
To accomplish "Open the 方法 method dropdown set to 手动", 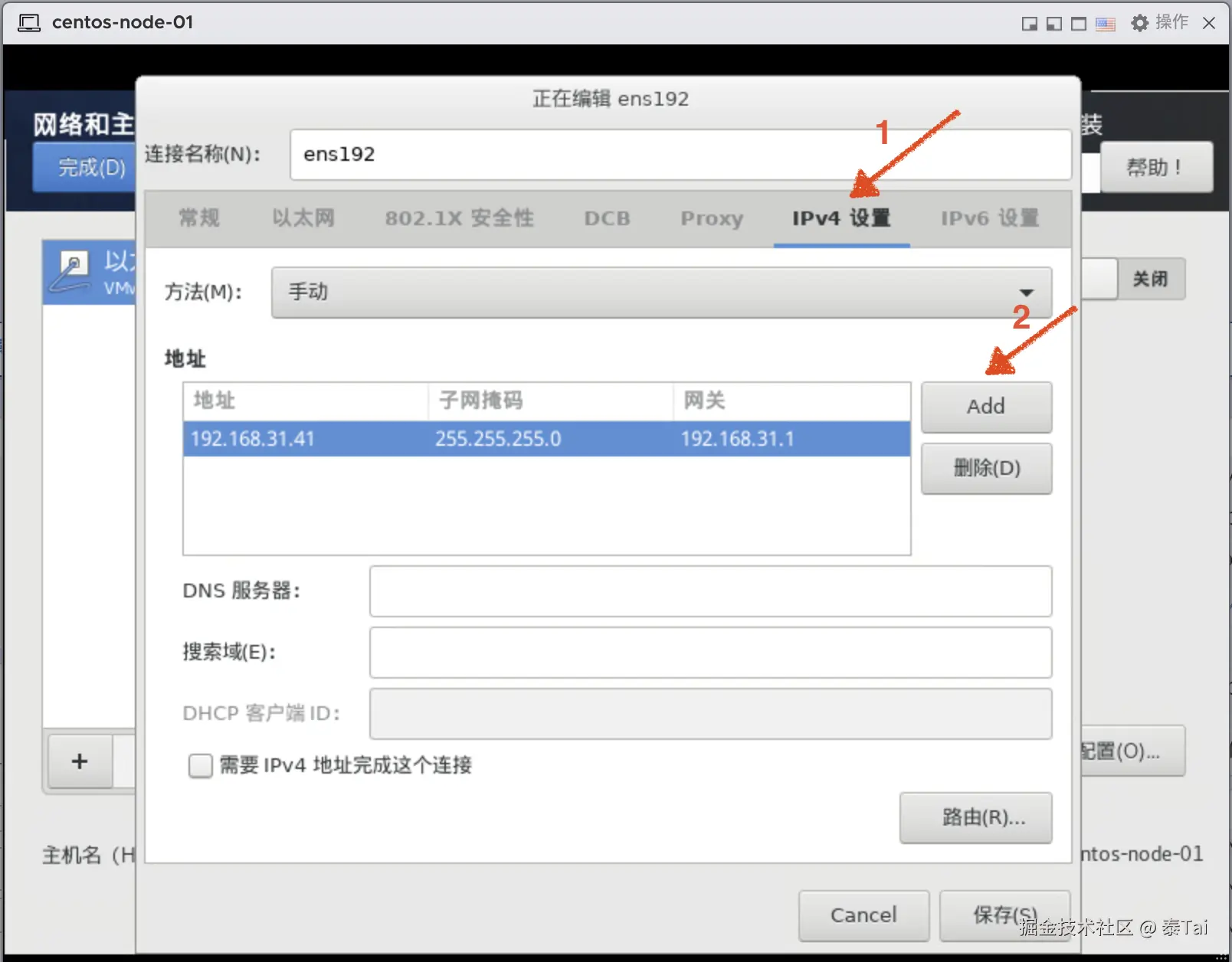I will point(661,293).
